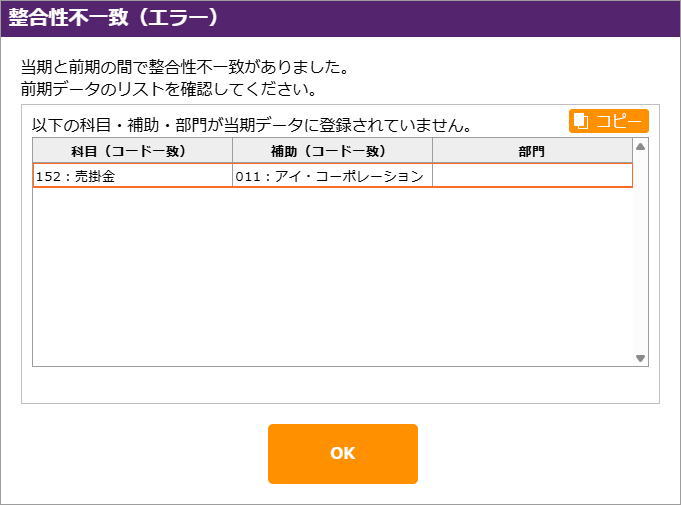Click the vertical scrollbar track of the list
Screen dimensions: 681x505
coord(641,250)
